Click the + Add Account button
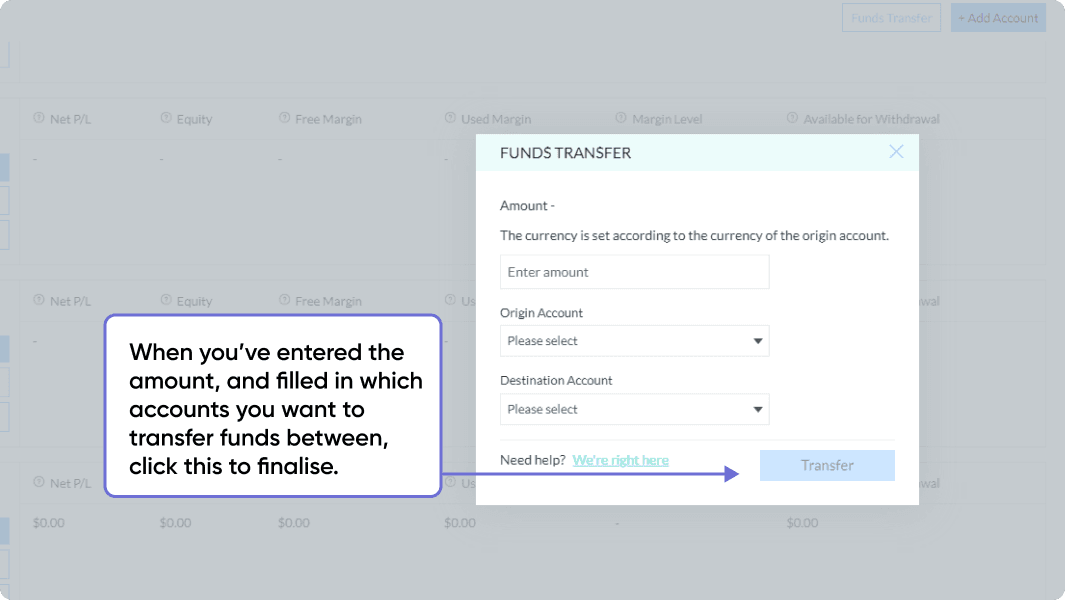This screenshot has width=1065, height=600. pos(997,18)
